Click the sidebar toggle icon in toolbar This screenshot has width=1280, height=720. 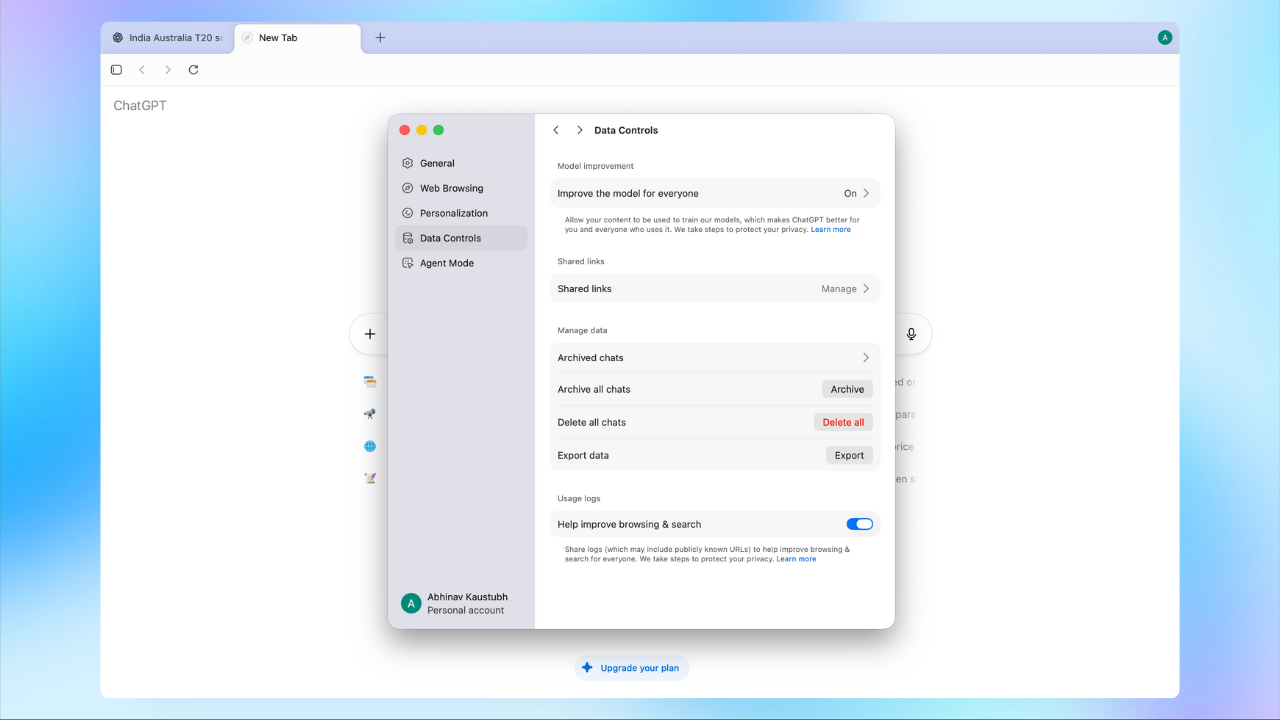point(116,70)
